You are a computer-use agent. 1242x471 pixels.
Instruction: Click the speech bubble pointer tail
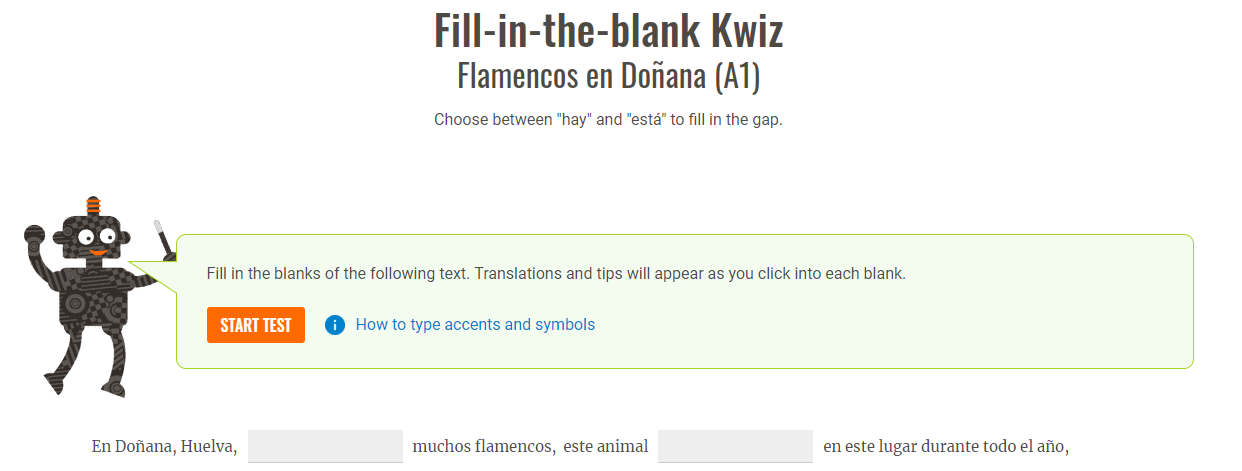pyautogui.click(x=153, y=274)
